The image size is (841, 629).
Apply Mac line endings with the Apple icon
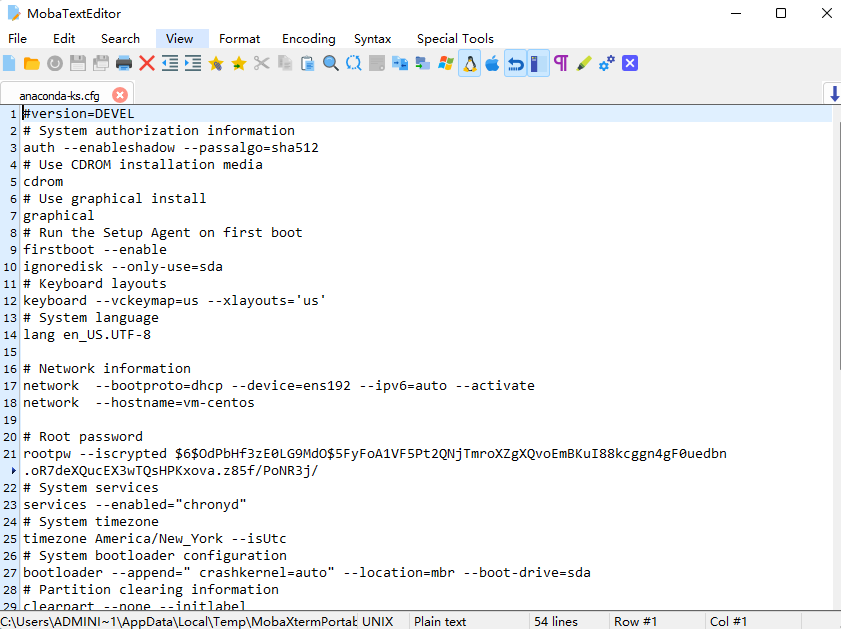pyautogui.click(x=492, y=62)
